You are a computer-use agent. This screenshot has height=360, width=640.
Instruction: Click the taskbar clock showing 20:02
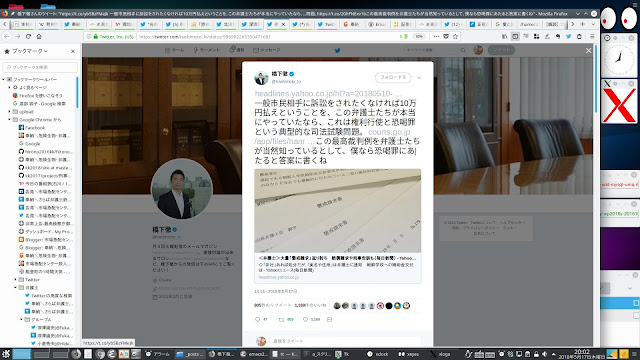coord(582,354)
